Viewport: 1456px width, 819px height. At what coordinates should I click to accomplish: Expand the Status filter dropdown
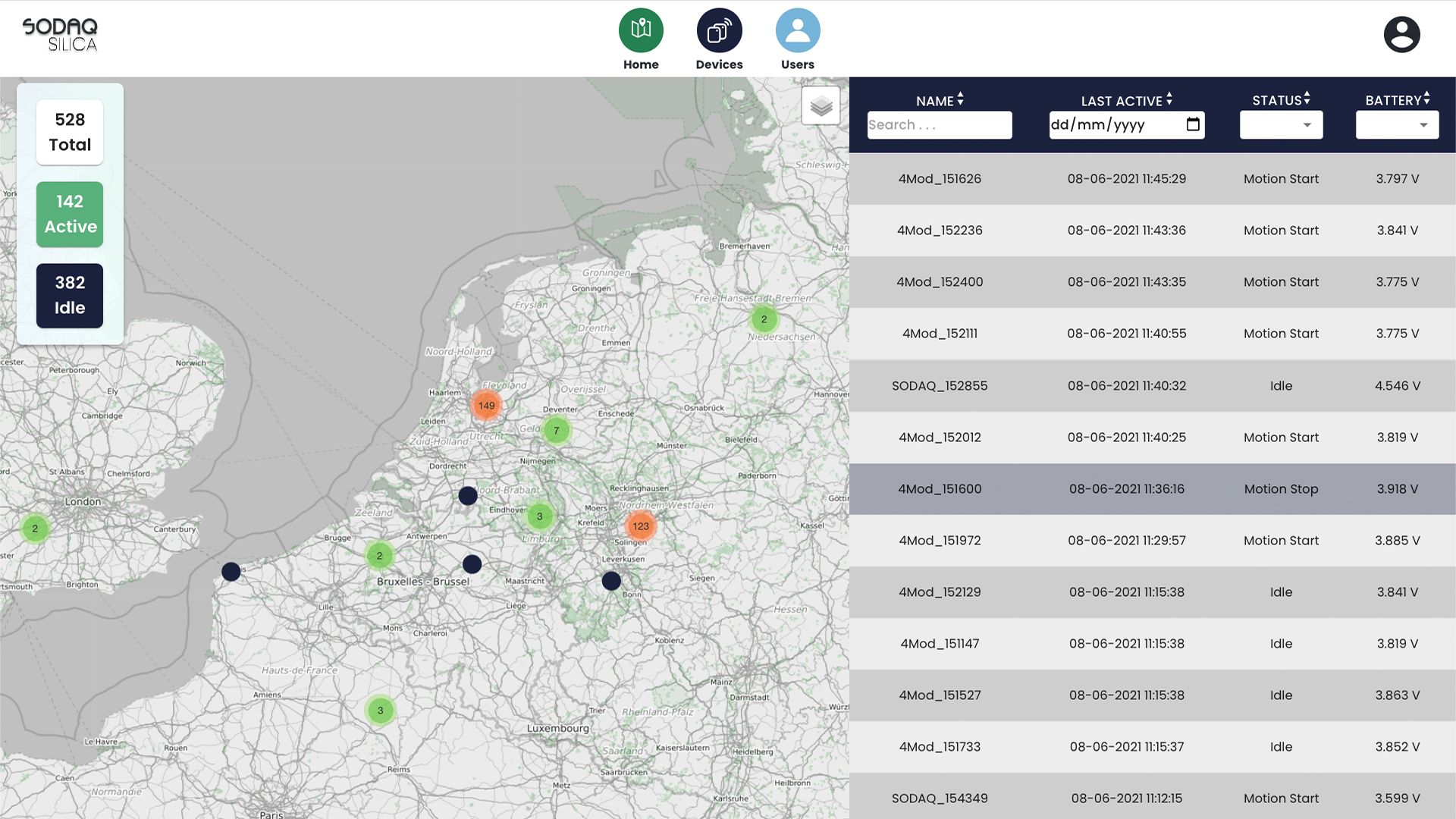click(1281, 125)
